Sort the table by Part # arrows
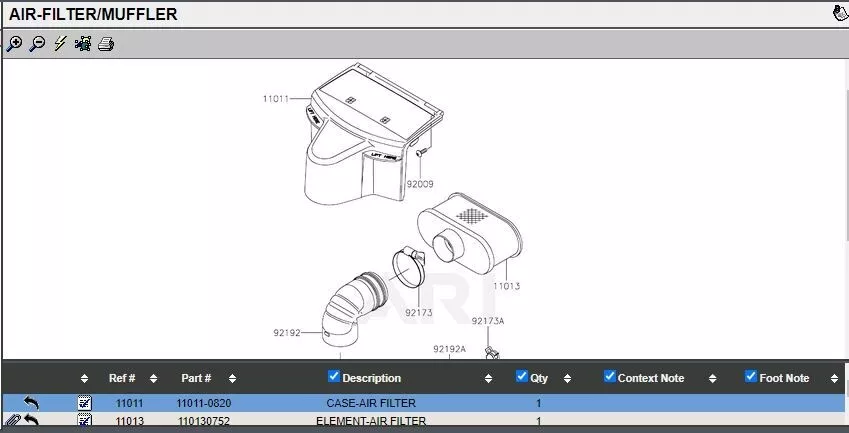This screenshot has height=433, width=849. tap(232, 379)
